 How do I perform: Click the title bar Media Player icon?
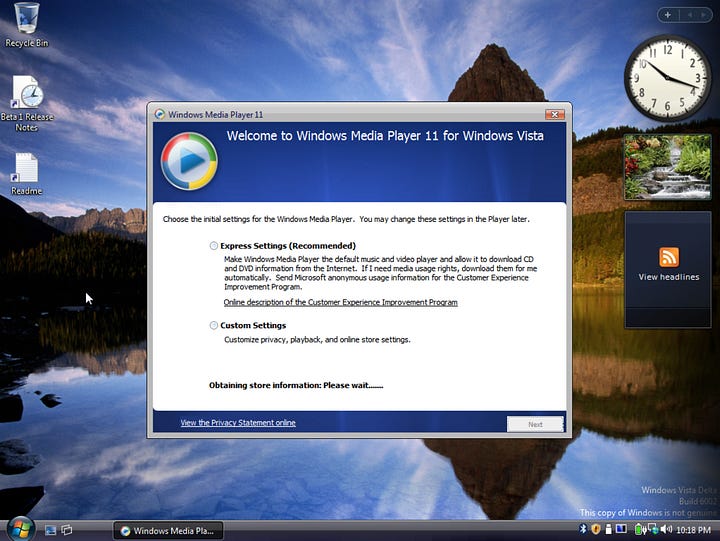coord(159,114)
